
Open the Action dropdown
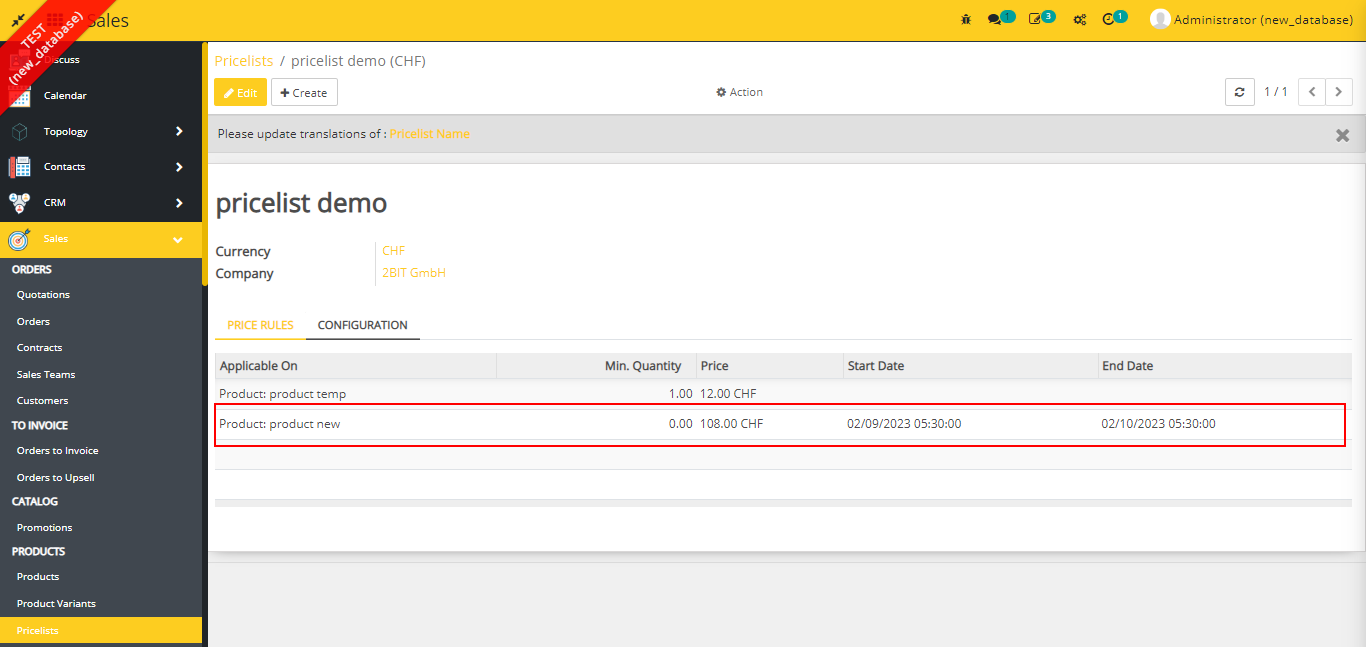[x=740, y=92]
